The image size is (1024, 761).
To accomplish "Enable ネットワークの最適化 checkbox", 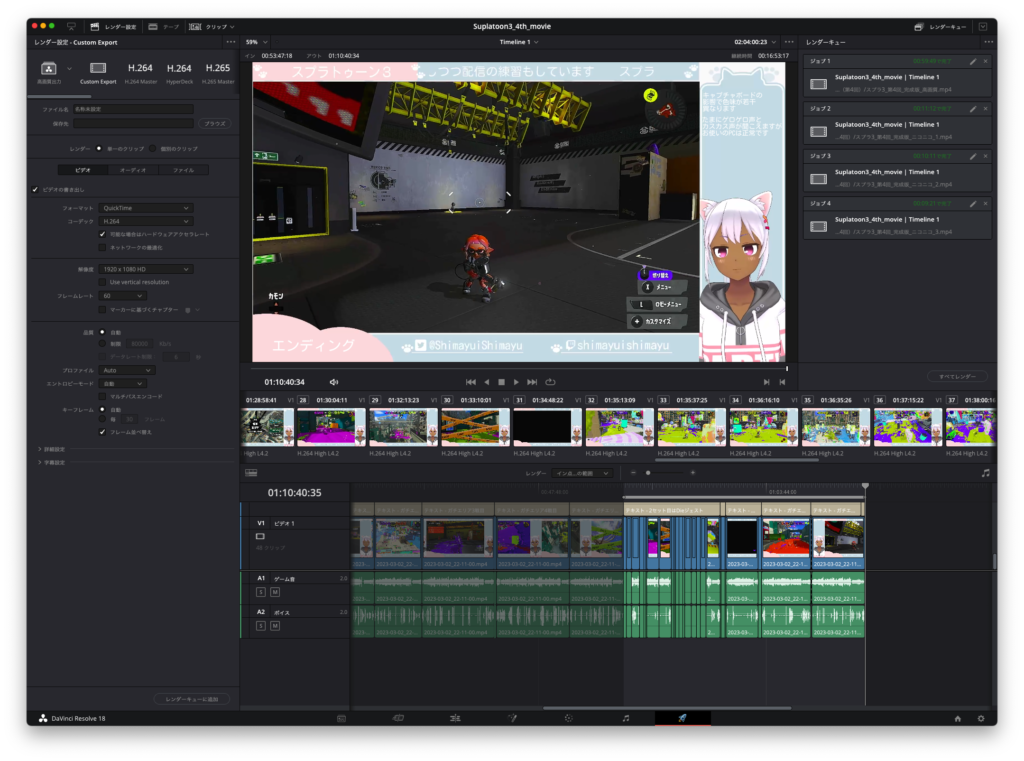I will pos(103,248).
